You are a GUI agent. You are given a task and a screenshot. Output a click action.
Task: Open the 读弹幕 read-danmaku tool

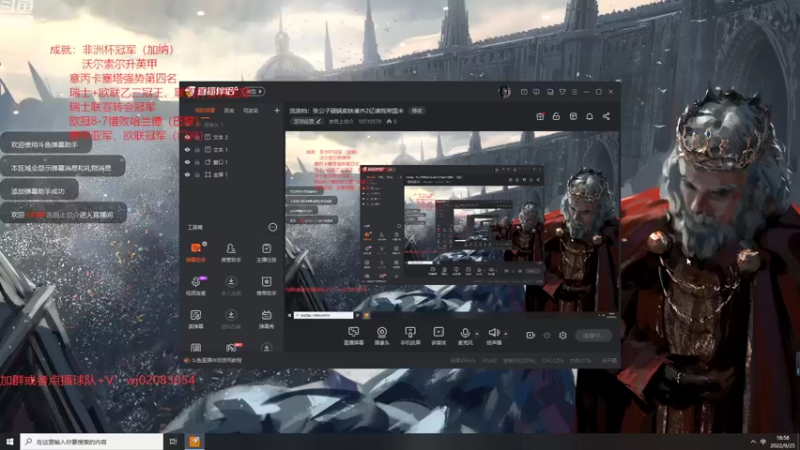[196, 319]
